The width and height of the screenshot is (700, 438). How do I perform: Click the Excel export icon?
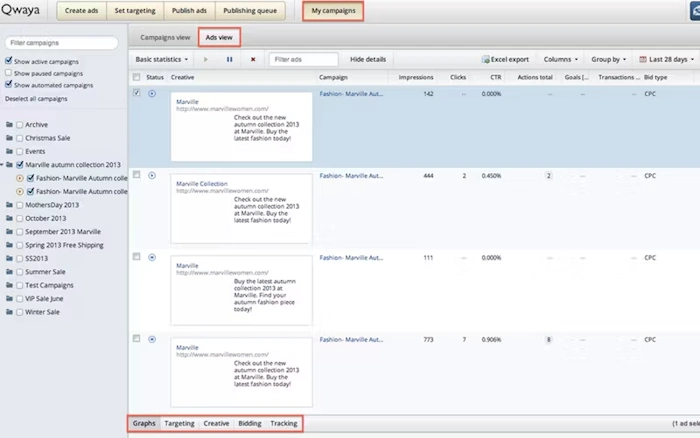[x=486, y=59]
